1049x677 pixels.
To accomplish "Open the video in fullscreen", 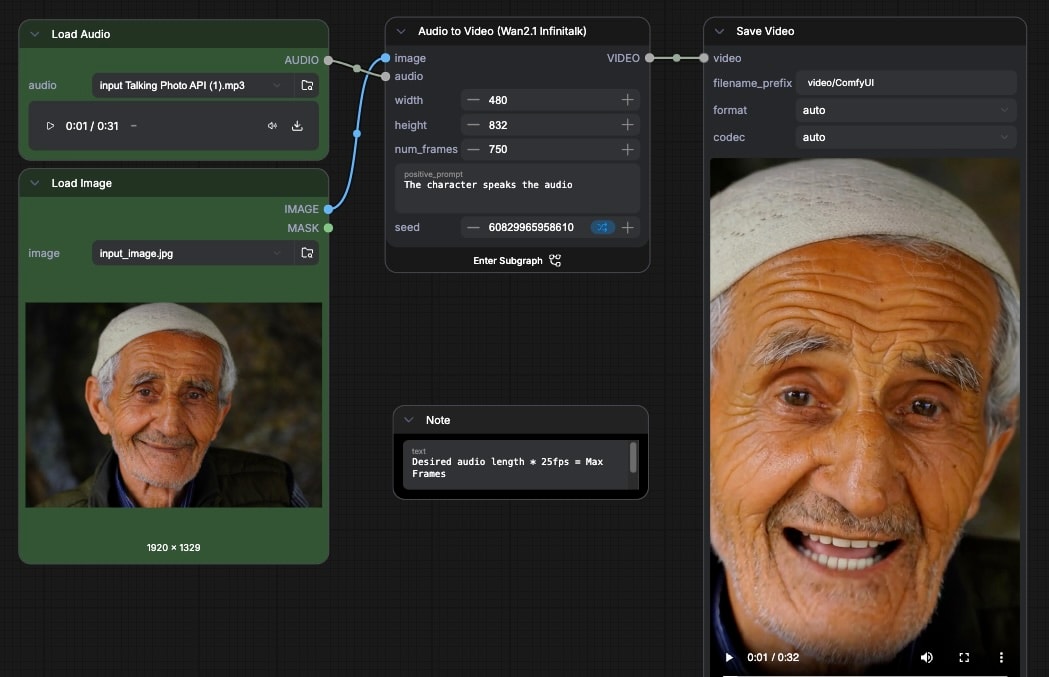I will [964, 658].
